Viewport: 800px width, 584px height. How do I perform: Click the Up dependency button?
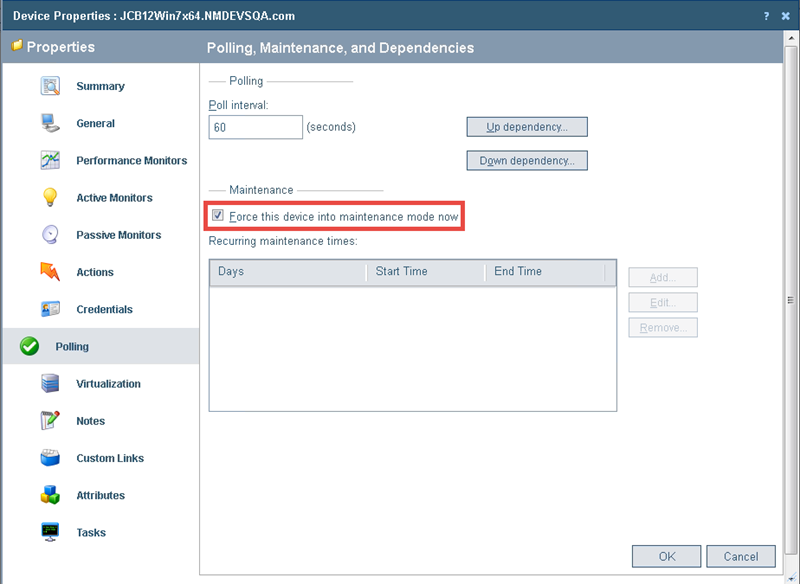[x=526, y=127]
